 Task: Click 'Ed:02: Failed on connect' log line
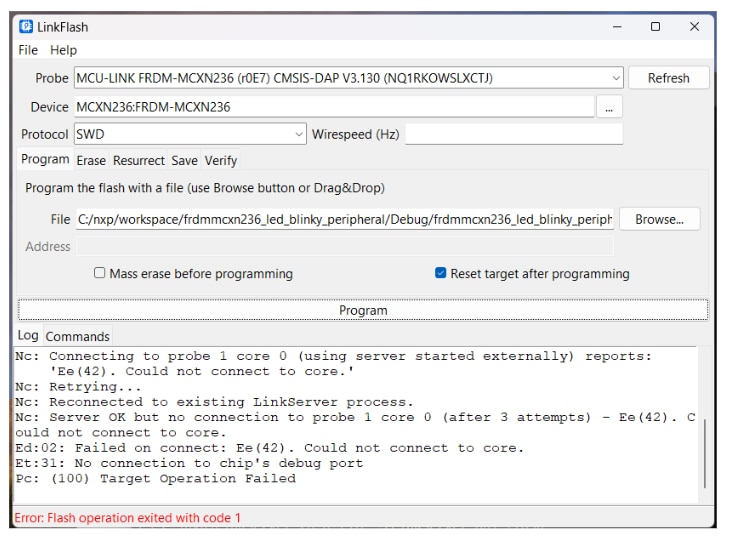[x=269, y=448]
